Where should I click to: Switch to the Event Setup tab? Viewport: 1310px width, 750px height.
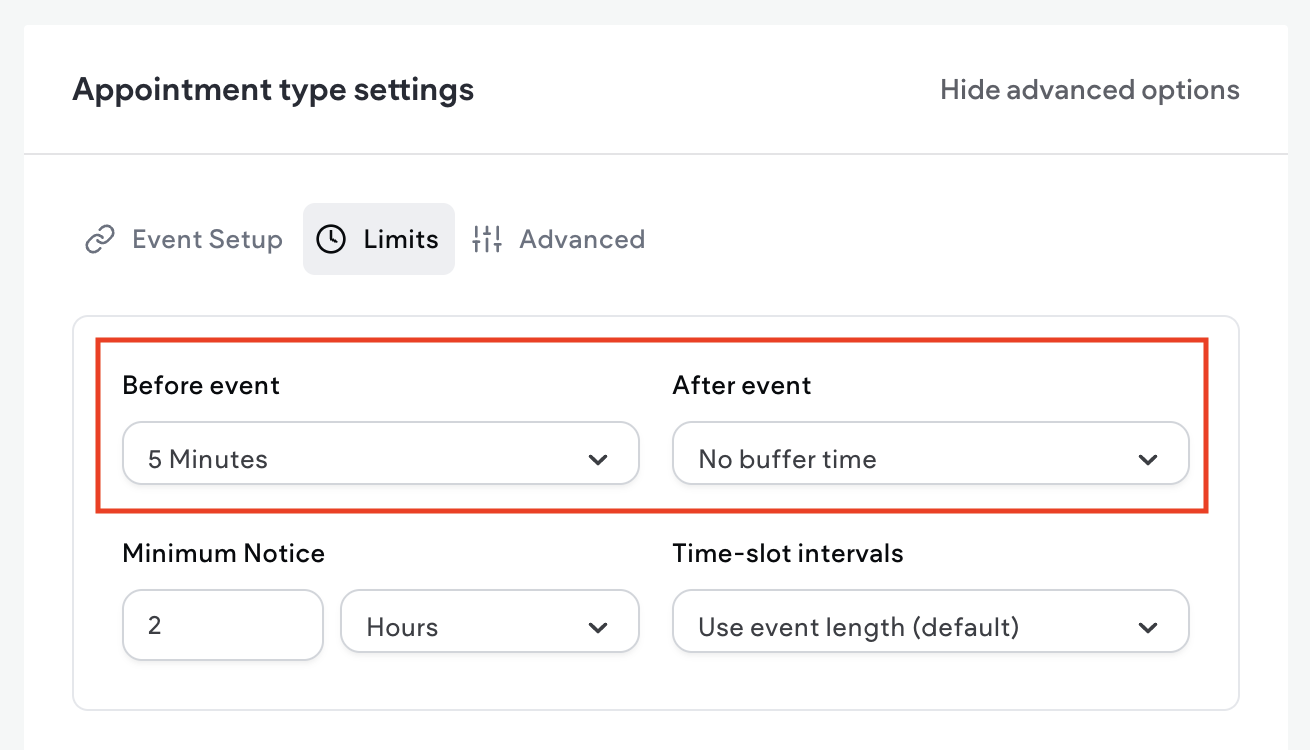[207, 240]
